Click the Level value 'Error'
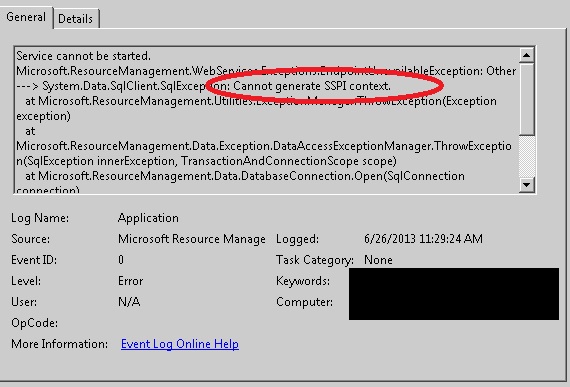The image size is (570, 387). coord(131,281)
